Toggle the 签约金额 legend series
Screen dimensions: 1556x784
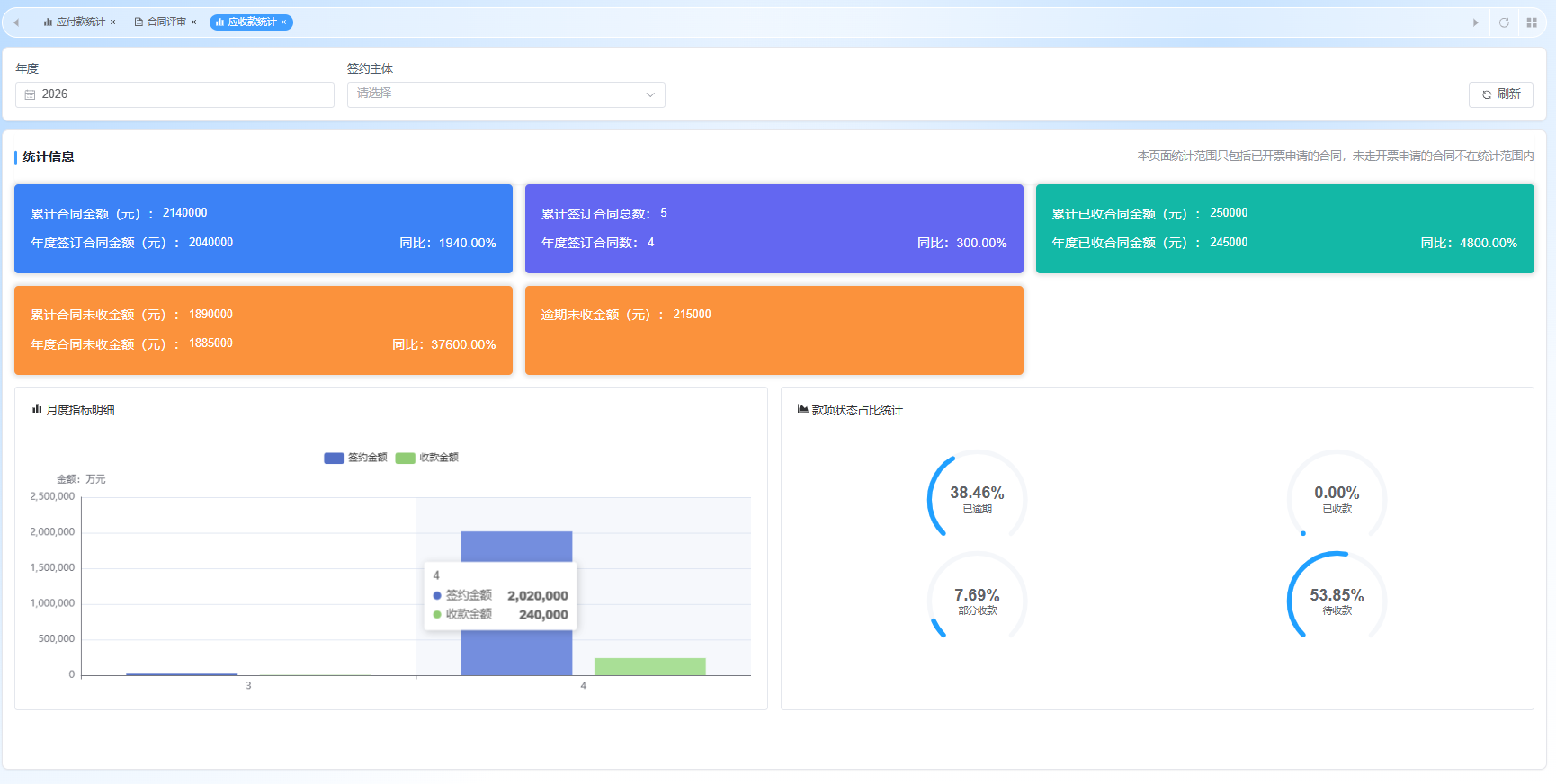(x=355, y=458)
